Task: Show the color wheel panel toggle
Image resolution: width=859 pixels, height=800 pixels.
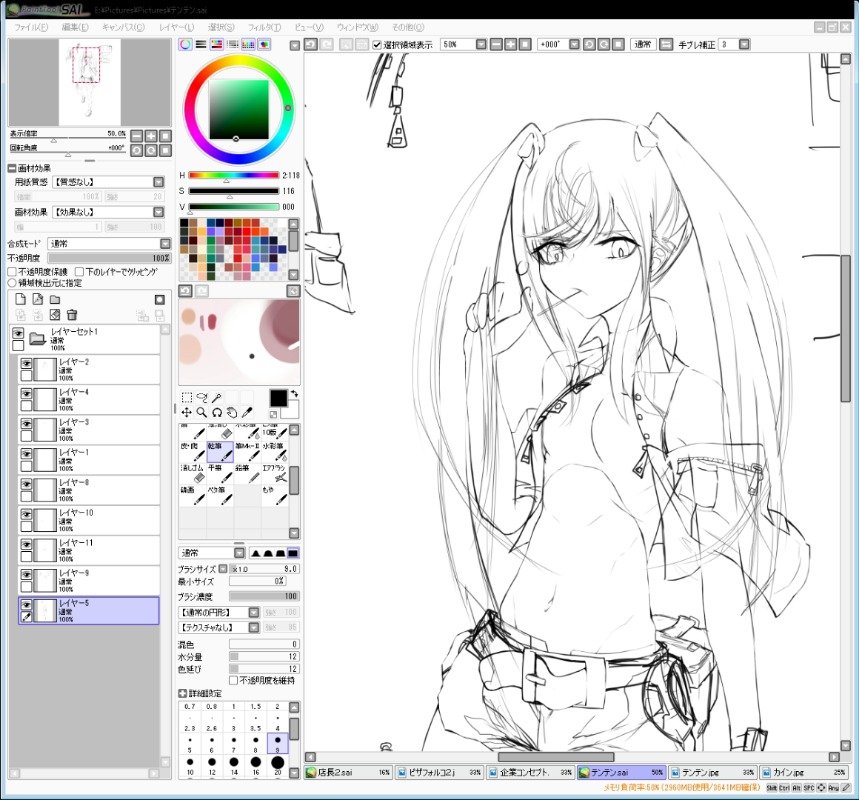Action: (186, 45)
